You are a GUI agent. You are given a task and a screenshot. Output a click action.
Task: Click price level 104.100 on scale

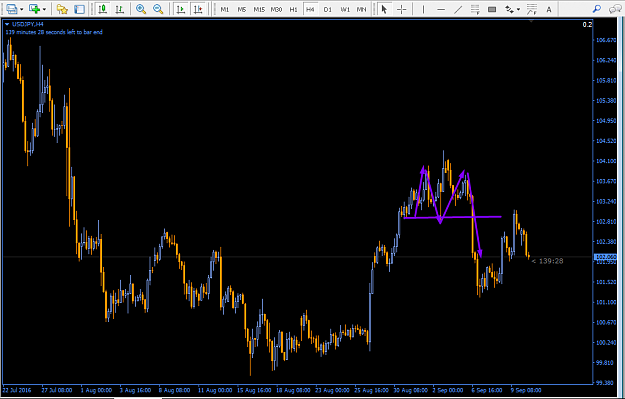click(605, 161)
